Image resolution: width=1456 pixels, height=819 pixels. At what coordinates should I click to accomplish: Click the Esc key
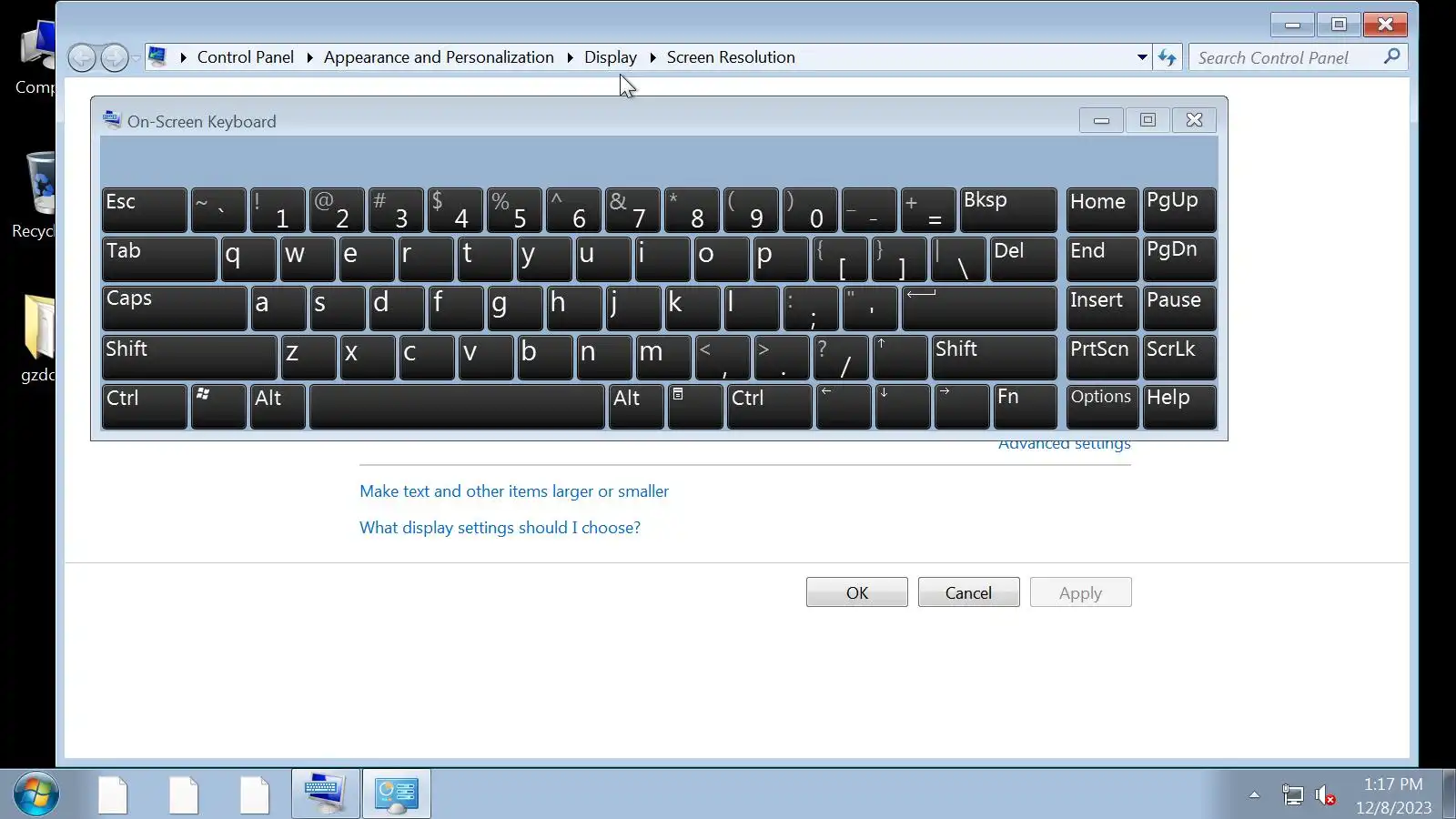pyautogui.click(x=145, y=209)
